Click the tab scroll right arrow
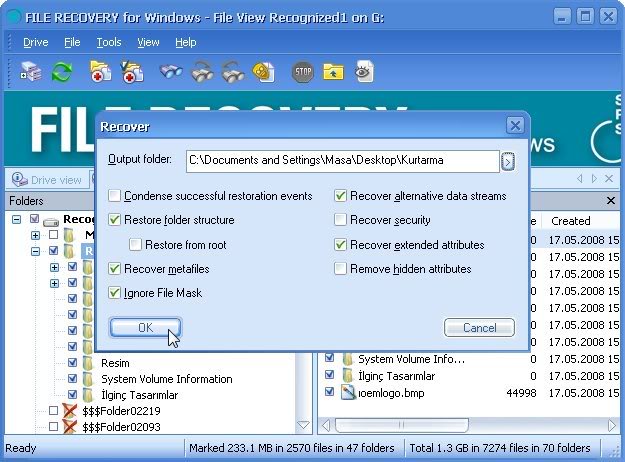Image resolution: width=625 pixels, height=462 pixels. [x=594, y=179]
